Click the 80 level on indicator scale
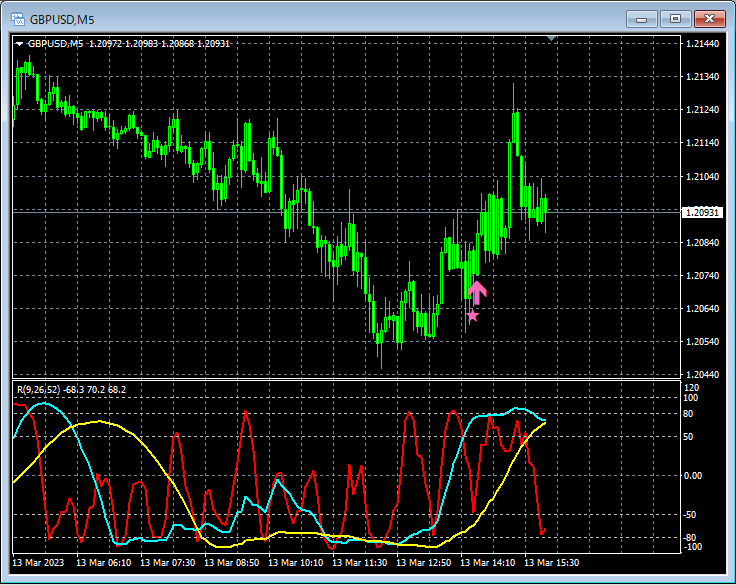This screenshot has width=736, height=585. coord(688,414)
